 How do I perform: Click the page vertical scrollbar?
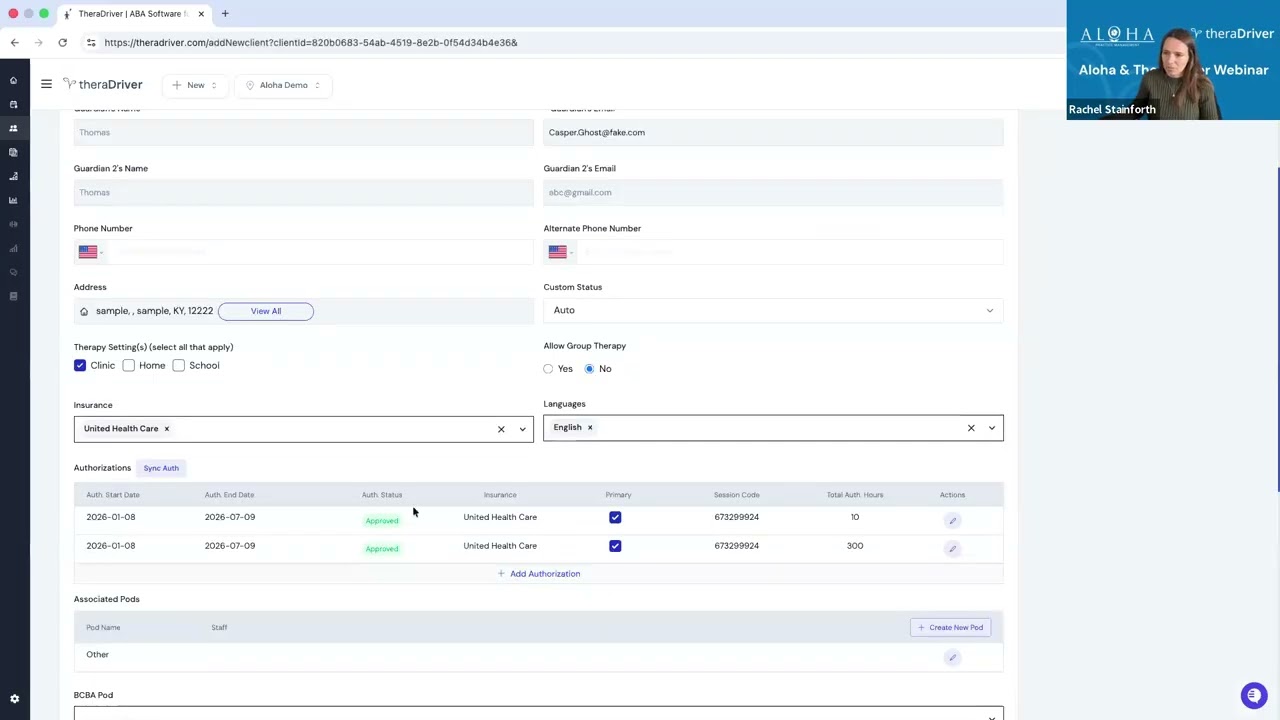[1277, 330]
